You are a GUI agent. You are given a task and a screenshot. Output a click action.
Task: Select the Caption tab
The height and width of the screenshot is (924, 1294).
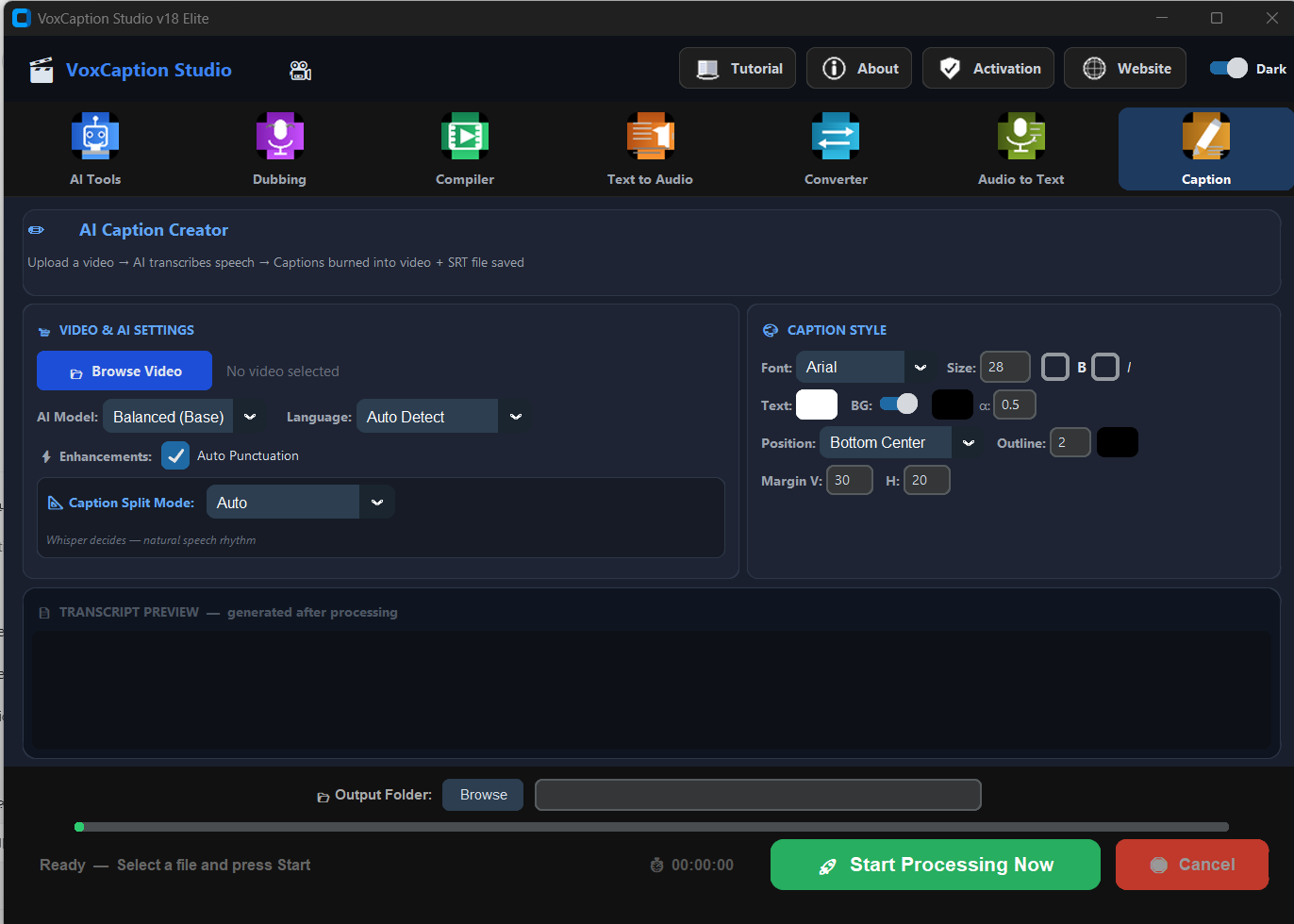(x=1205, y=148)
